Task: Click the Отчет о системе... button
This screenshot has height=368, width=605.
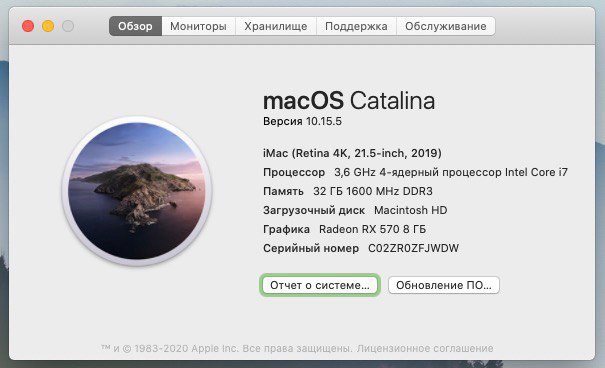Action: pos(320,285)
